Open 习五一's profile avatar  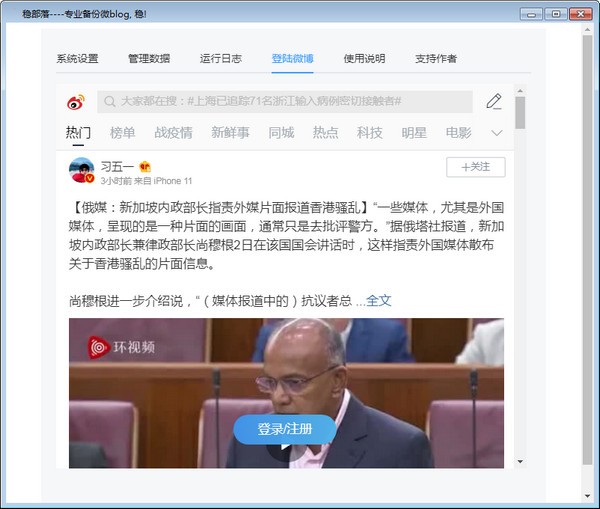(82, 171)
